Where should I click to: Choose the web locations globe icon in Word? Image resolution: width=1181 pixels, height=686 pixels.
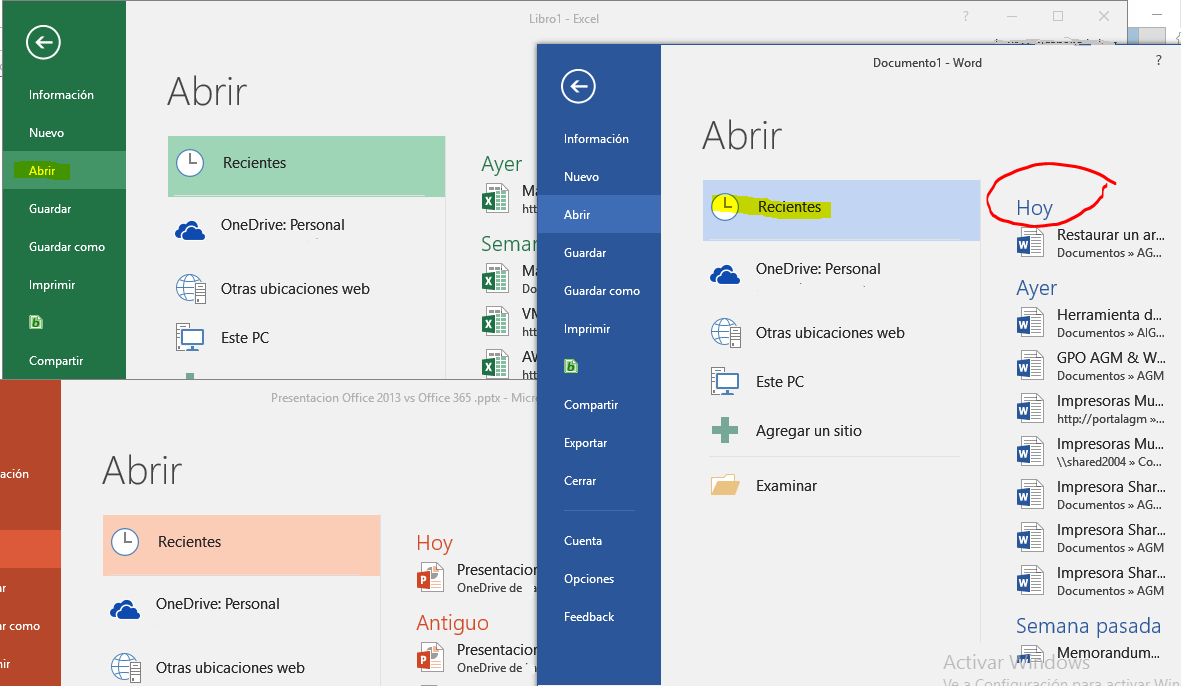click(725, 332)
